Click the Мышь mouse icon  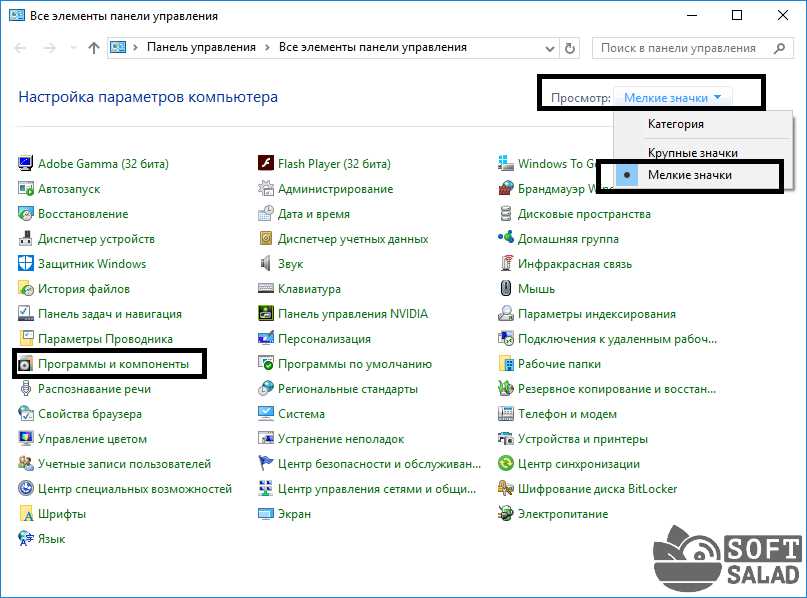[506, 289]
